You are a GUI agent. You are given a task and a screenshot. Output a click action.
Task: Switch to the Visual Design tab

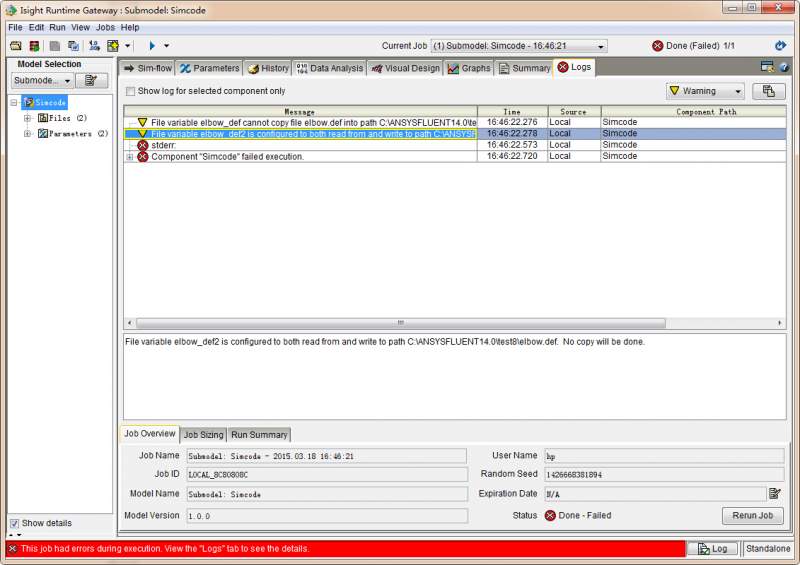point(405,68)
